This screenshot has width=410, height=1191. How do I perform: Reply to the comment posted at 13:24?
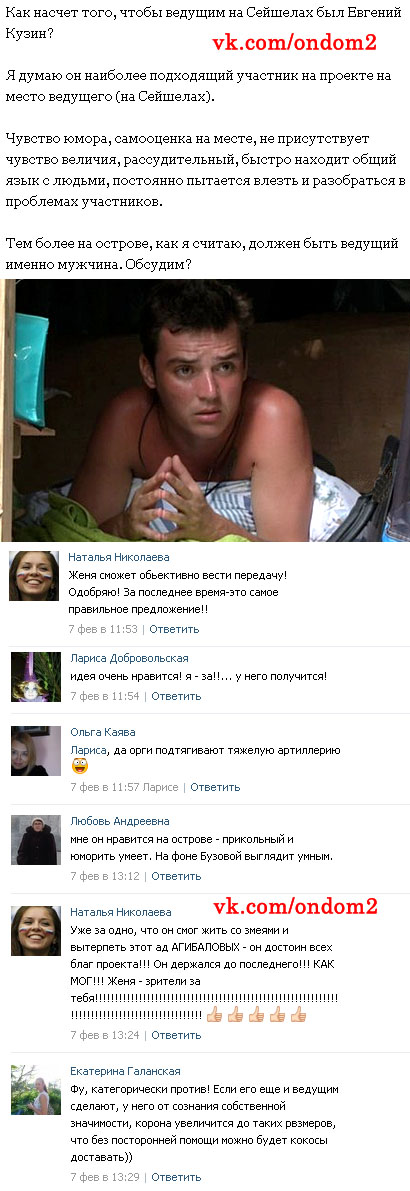point(176,1035)
